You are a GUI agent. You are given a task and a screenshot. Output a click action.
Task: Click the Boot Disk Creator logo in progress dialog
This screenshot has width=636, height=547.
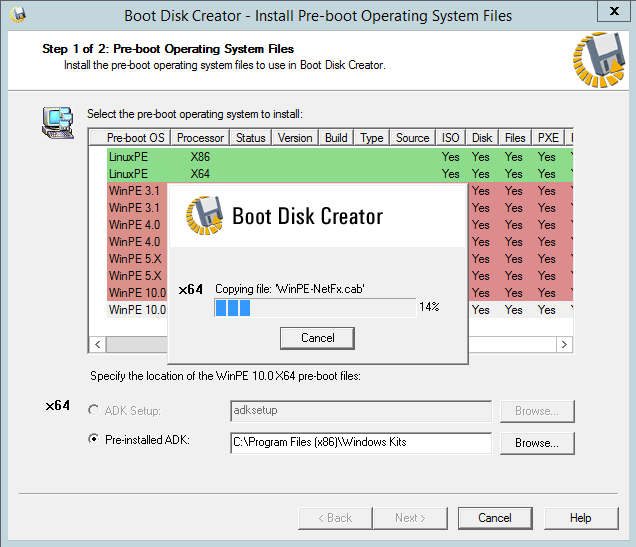pos(204,215)
